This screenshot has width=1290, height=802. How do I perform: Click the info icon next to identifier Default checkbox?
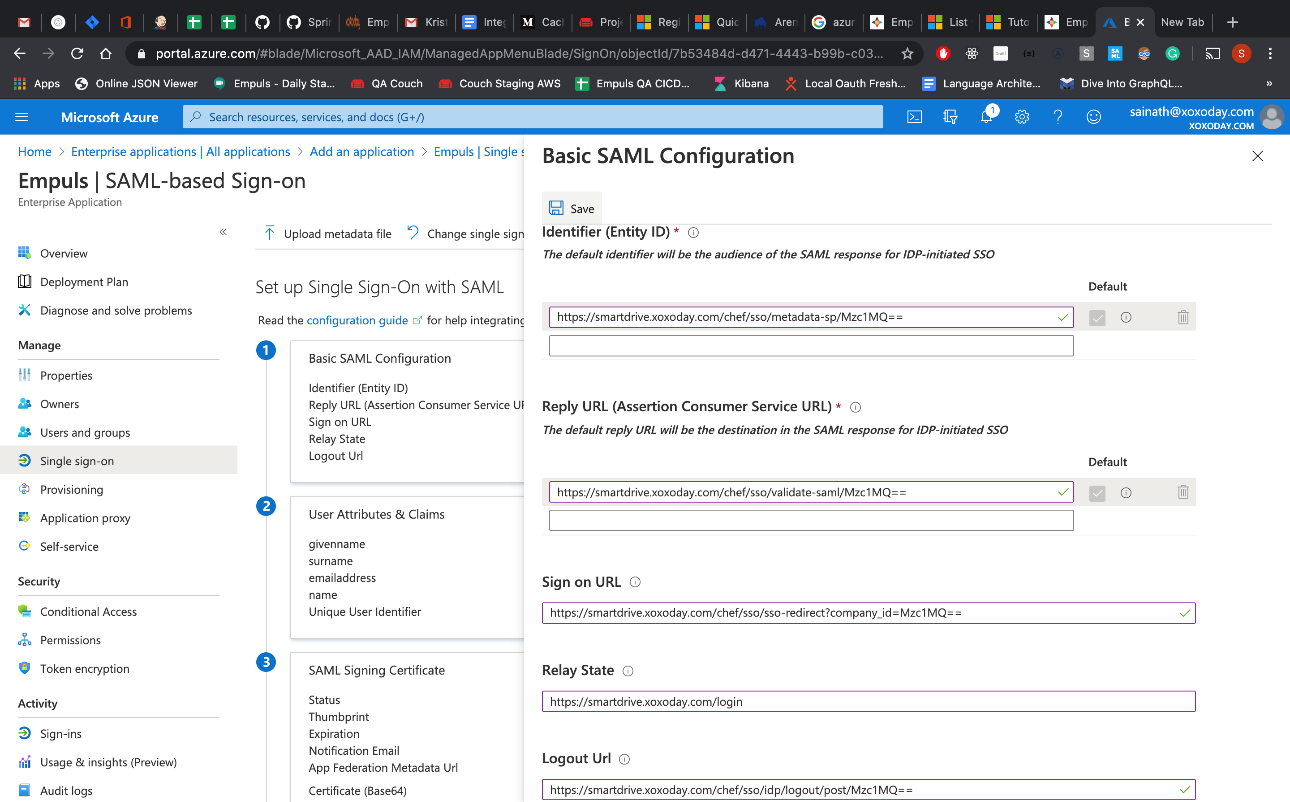pyautogui.click(x=1126, y=317)
